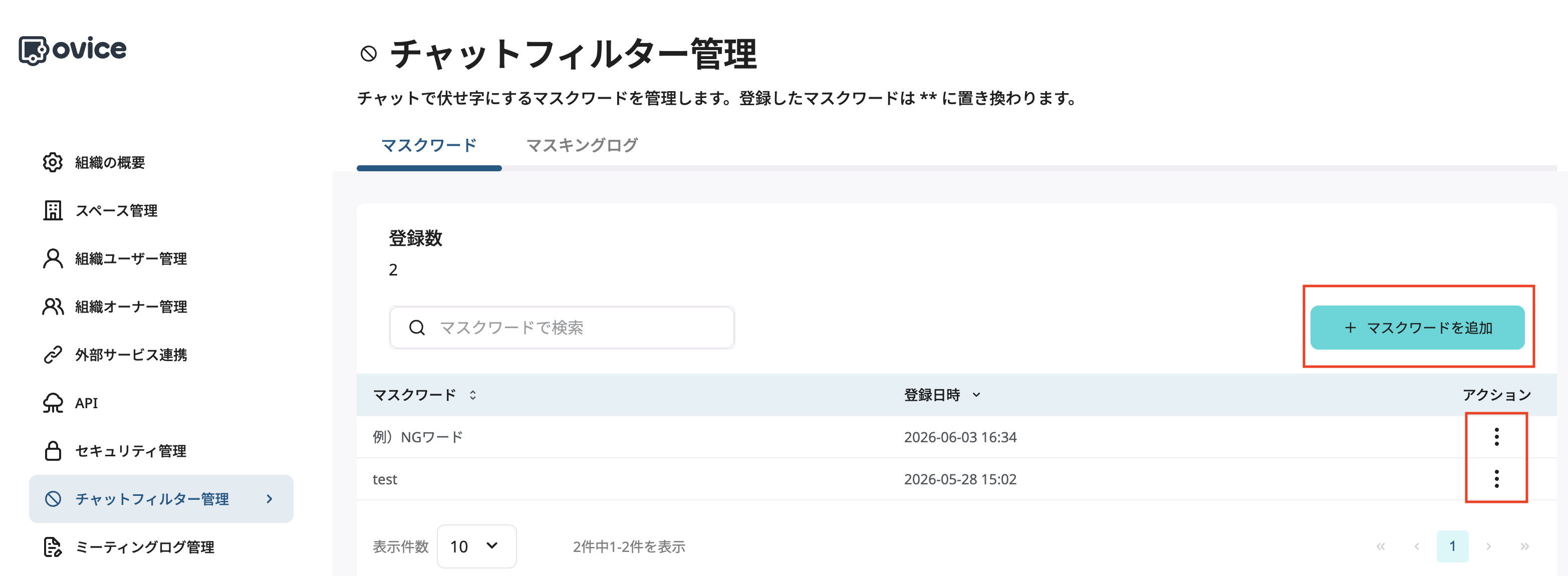Go to next page arrow
Image resolution: width=1568 pixels, height=576 pixels.
coord(1488,546)
